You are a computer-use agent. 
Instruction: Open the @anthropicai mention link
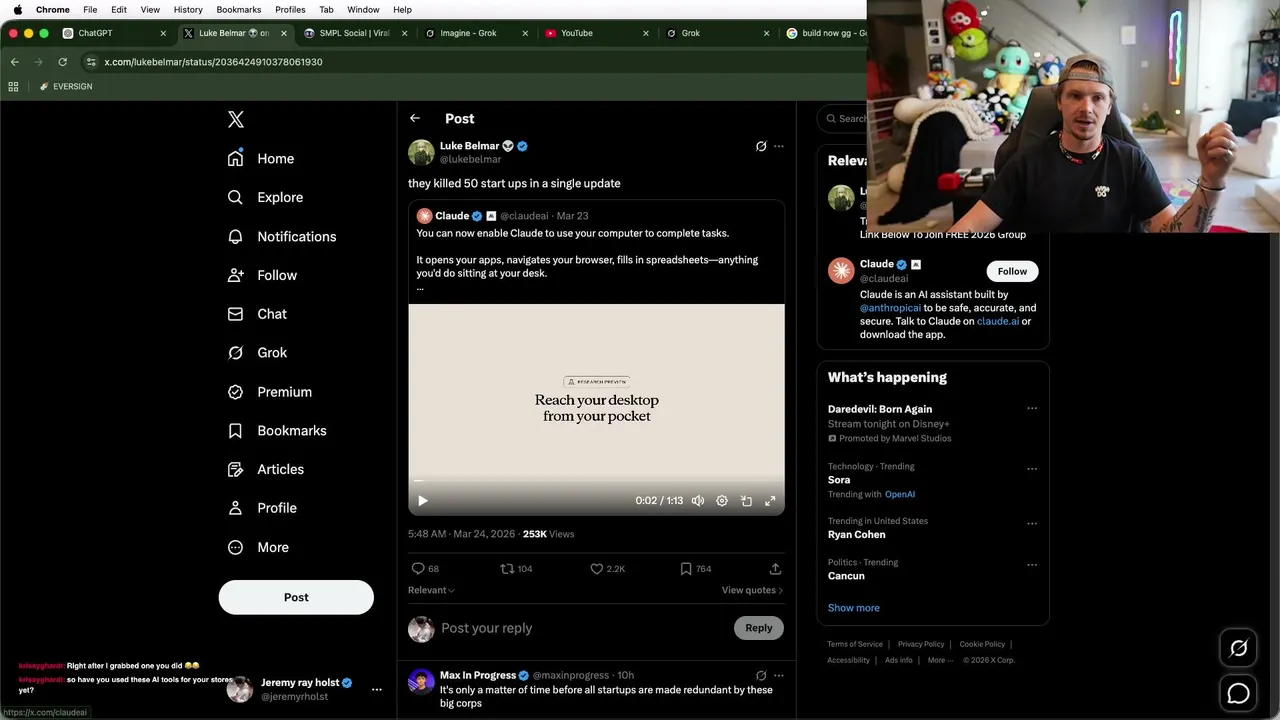coord(890,308)
